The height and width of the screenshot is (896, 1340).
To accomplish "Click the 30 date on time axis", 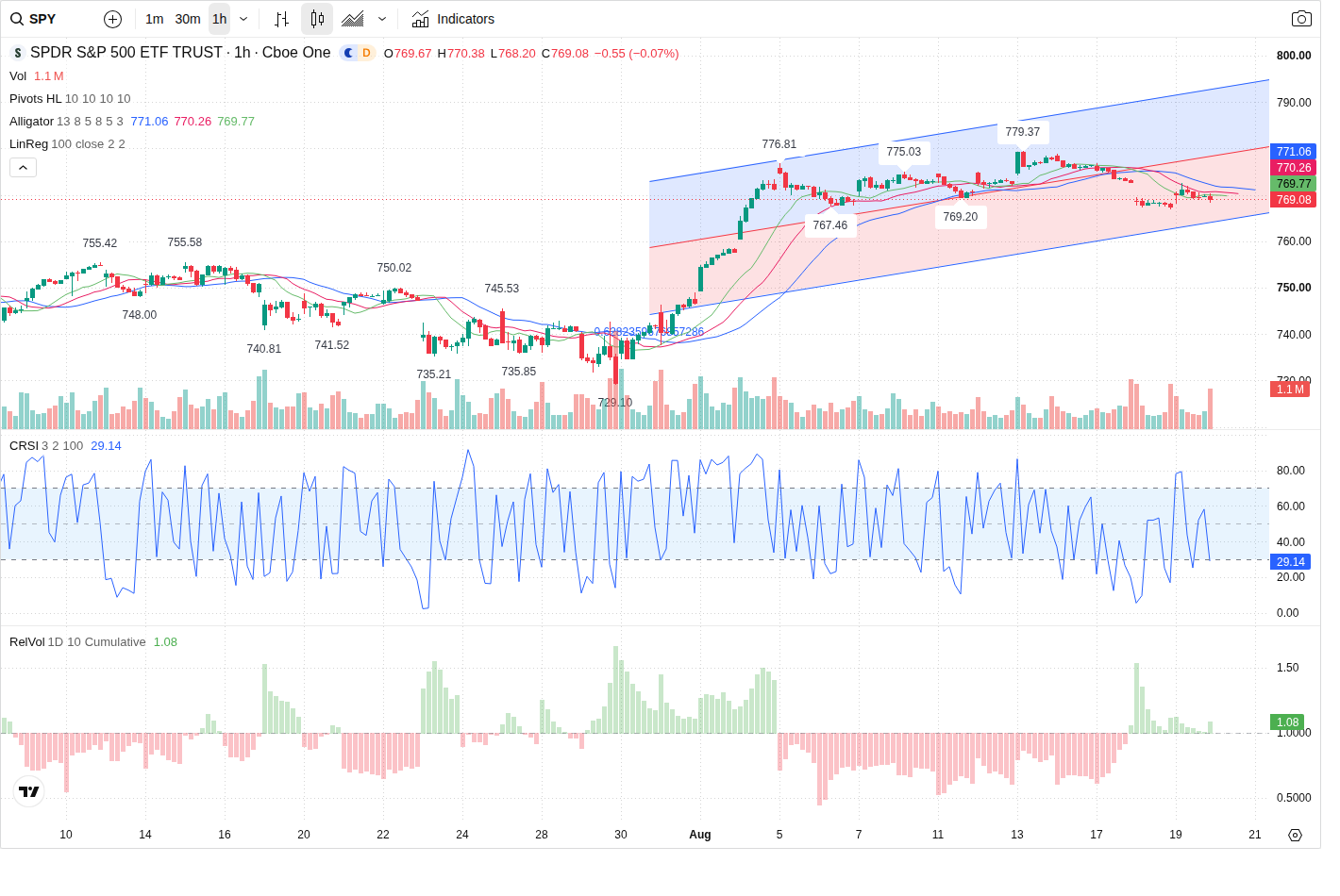I will [x=621, y=835].
